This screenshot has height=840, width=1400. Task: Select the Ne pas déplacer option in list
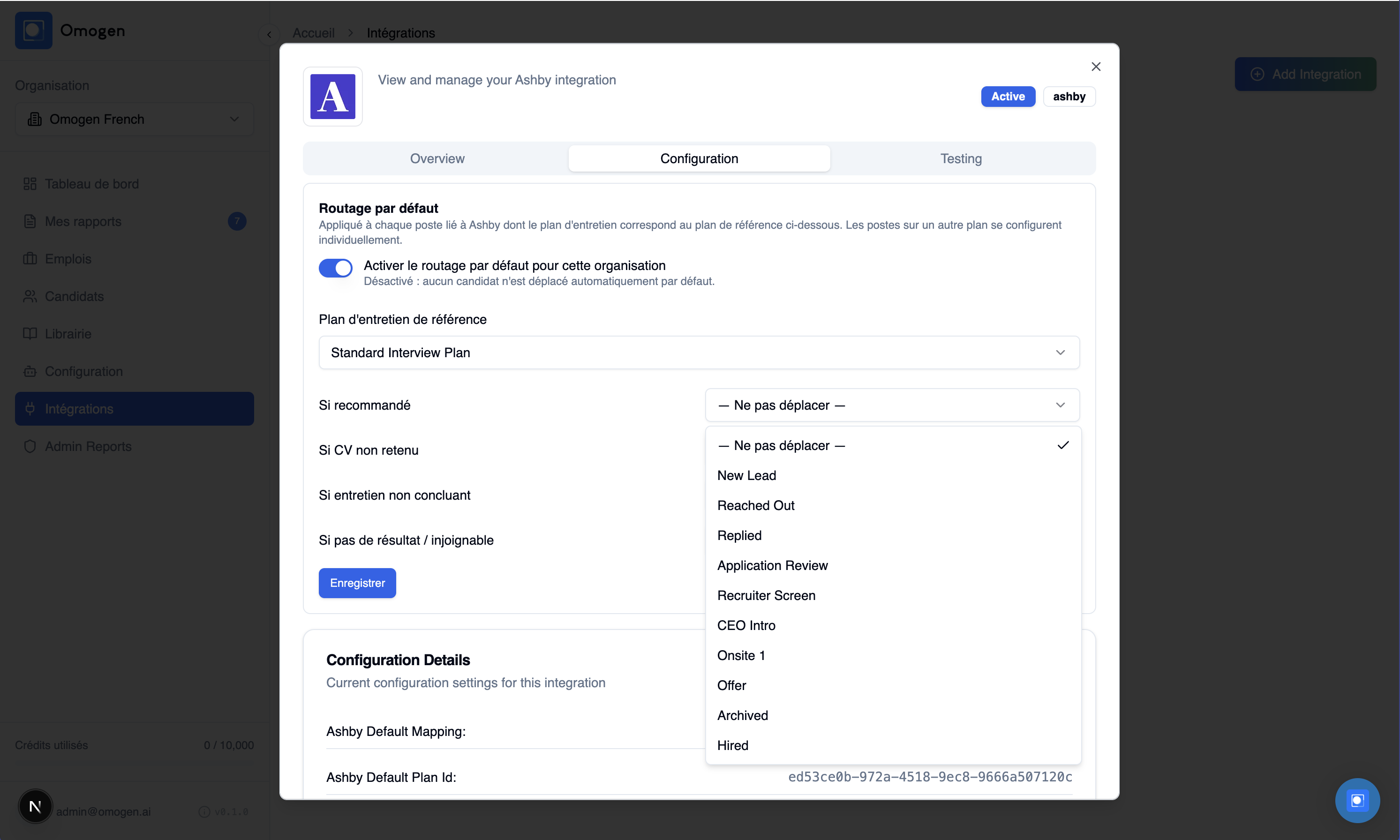click(893, 445)
